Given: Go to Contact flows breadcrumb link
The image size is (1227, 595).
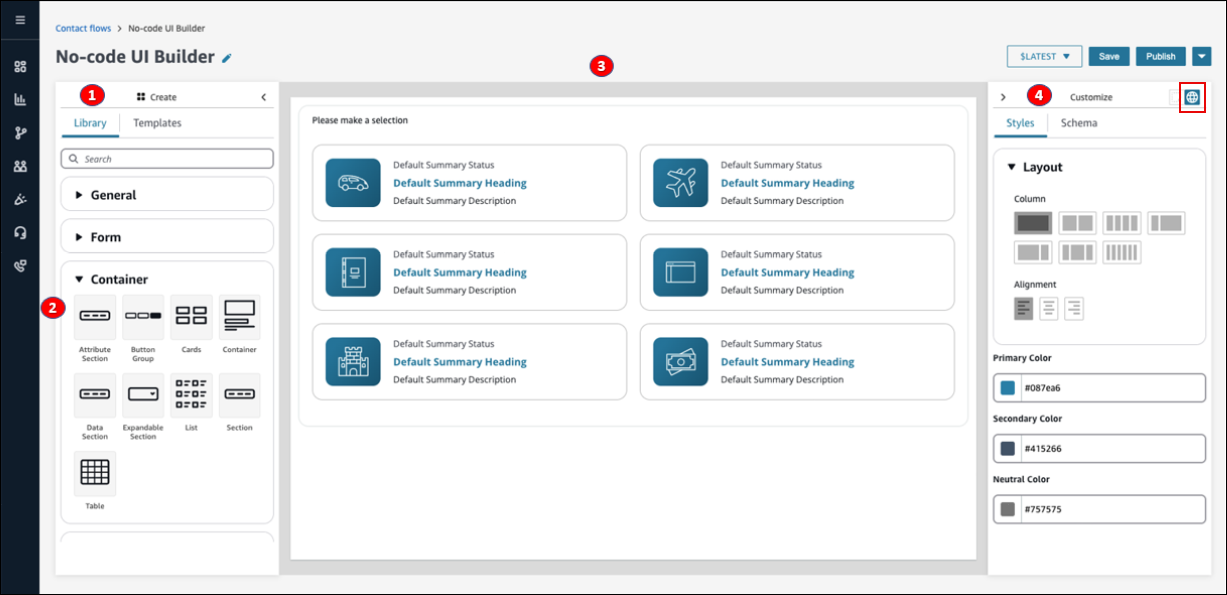Looking at the screenshot, I should coord(83,28).
